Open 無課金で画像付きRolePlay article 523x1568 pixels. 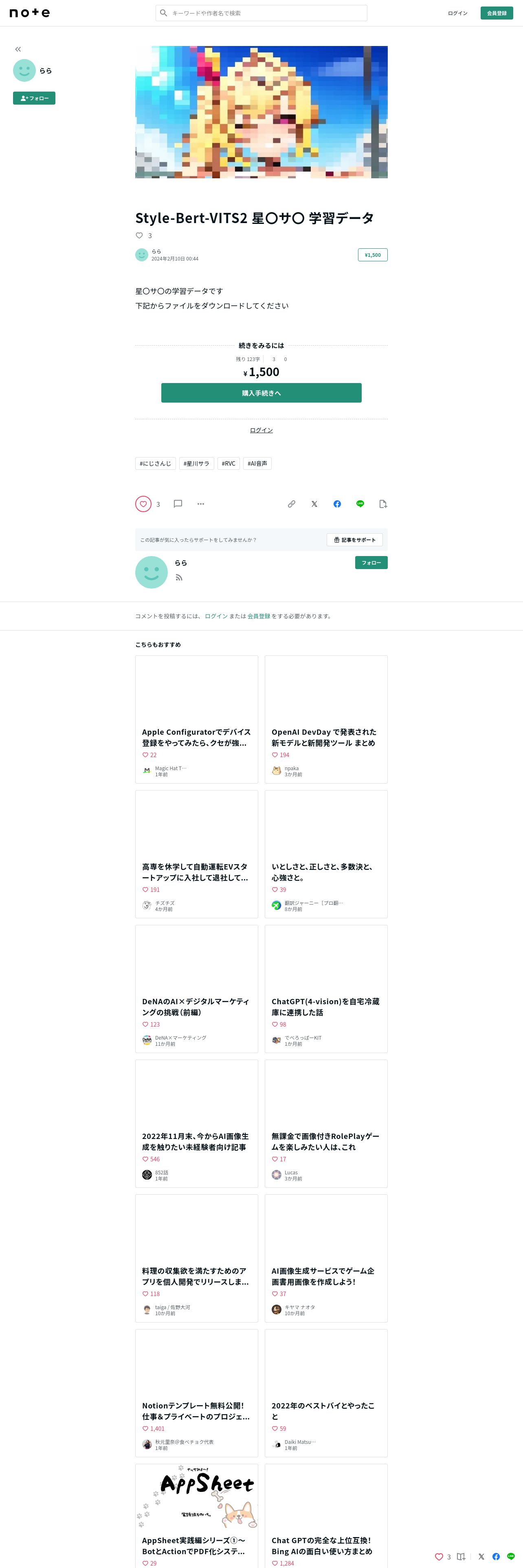coord(326,1123)
